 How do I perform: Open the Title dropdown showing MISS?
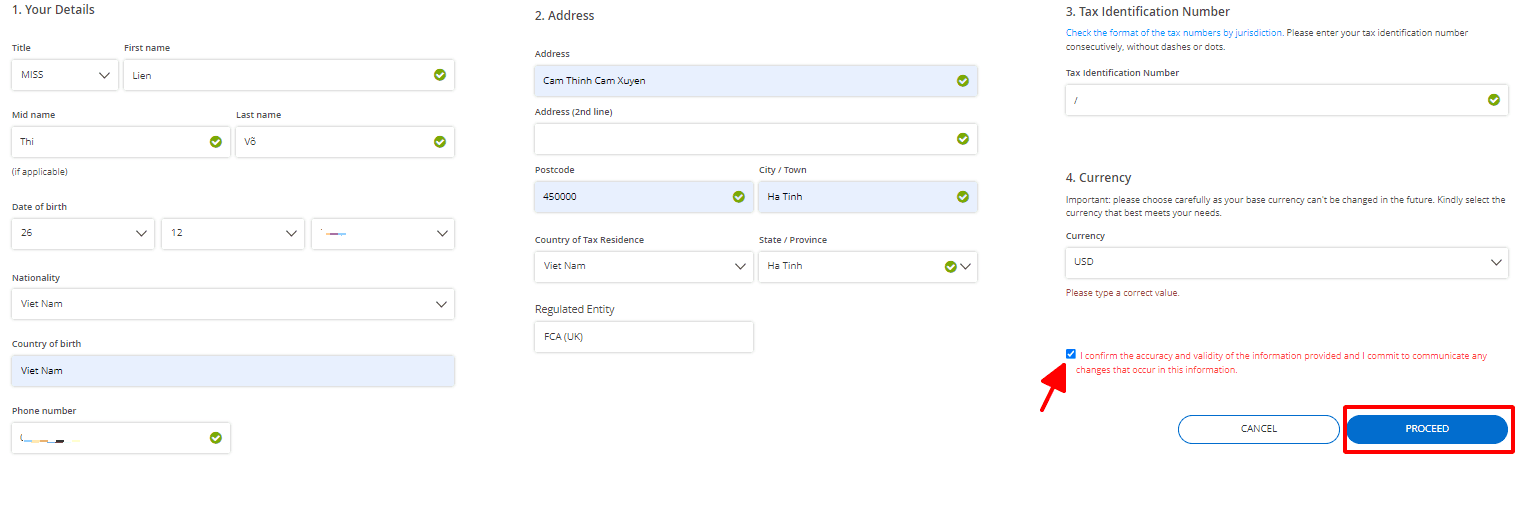[65, 75]
